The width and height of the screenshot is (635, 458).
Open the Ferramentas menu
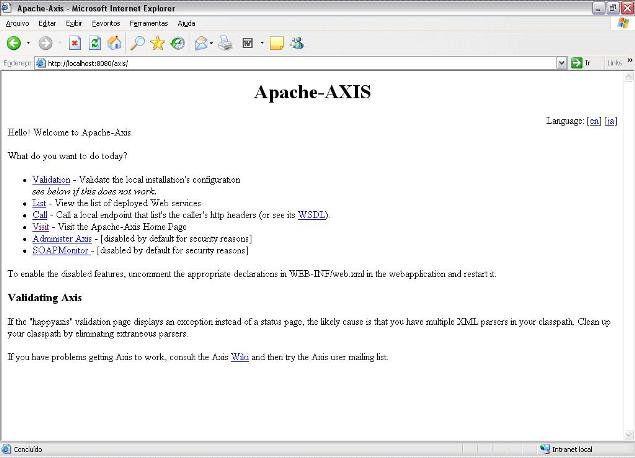148,22
